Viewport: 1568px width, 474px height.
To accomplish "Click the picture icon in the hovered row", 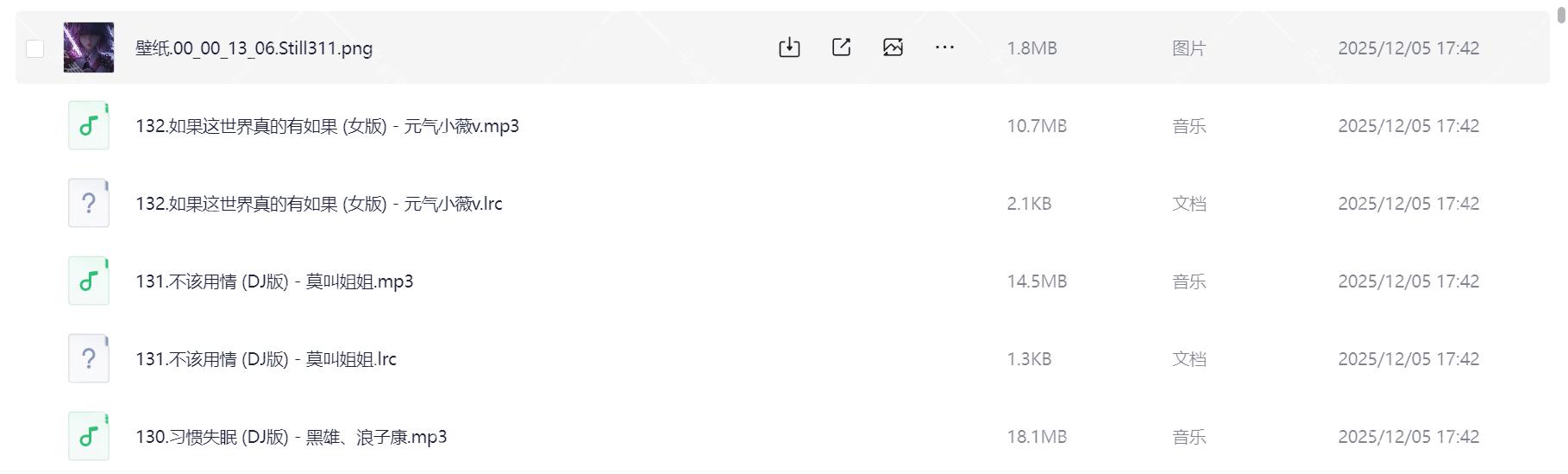I will click(x=893, y=47).
